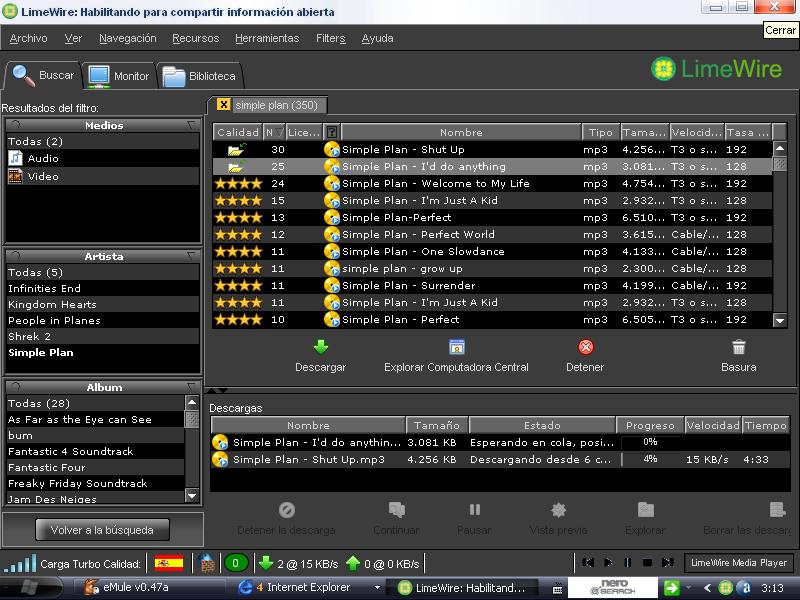
Task: Click the media player previous track button
Action: point(588,563)
